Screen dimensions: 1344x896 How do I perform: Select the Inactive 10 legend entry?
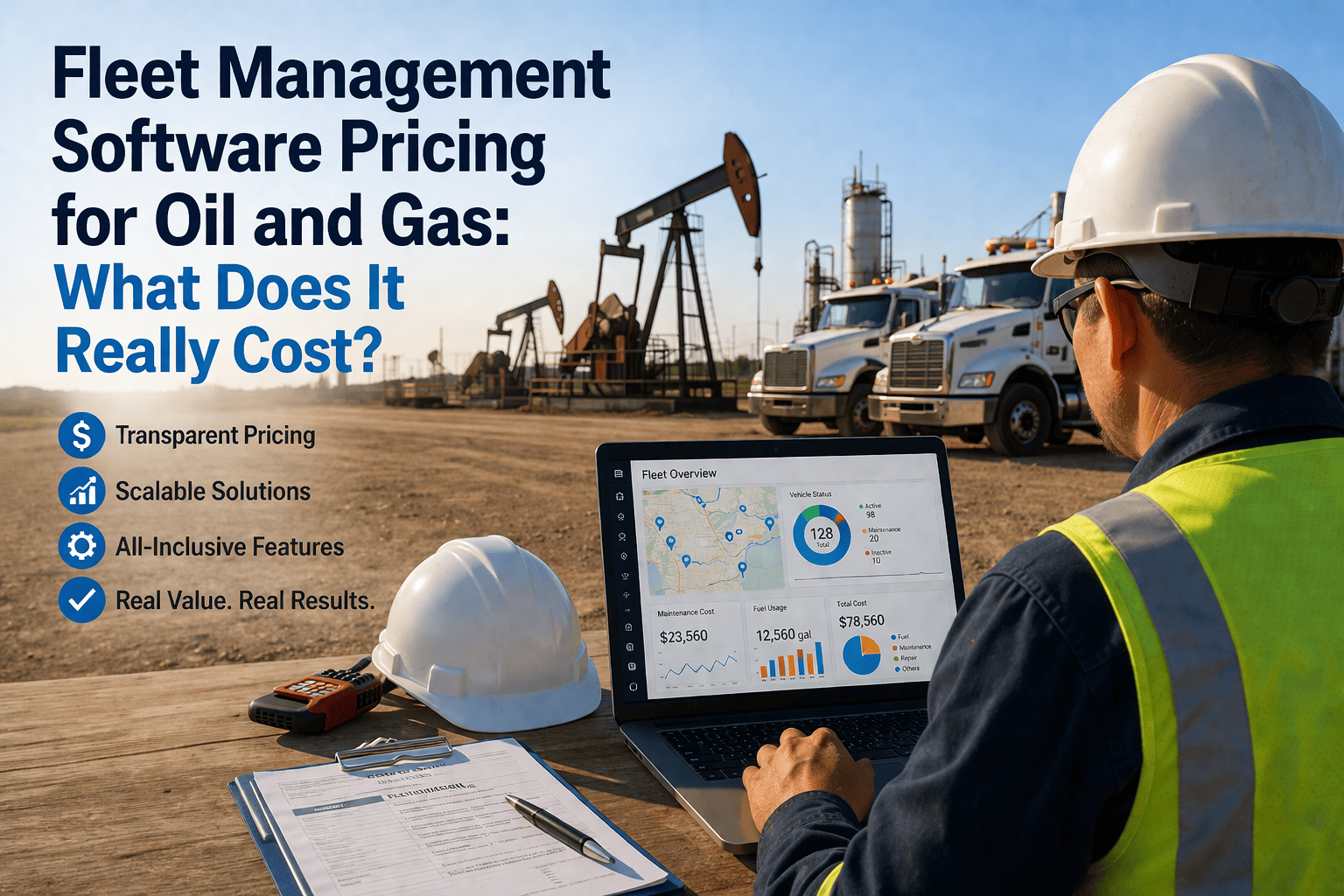878,556
